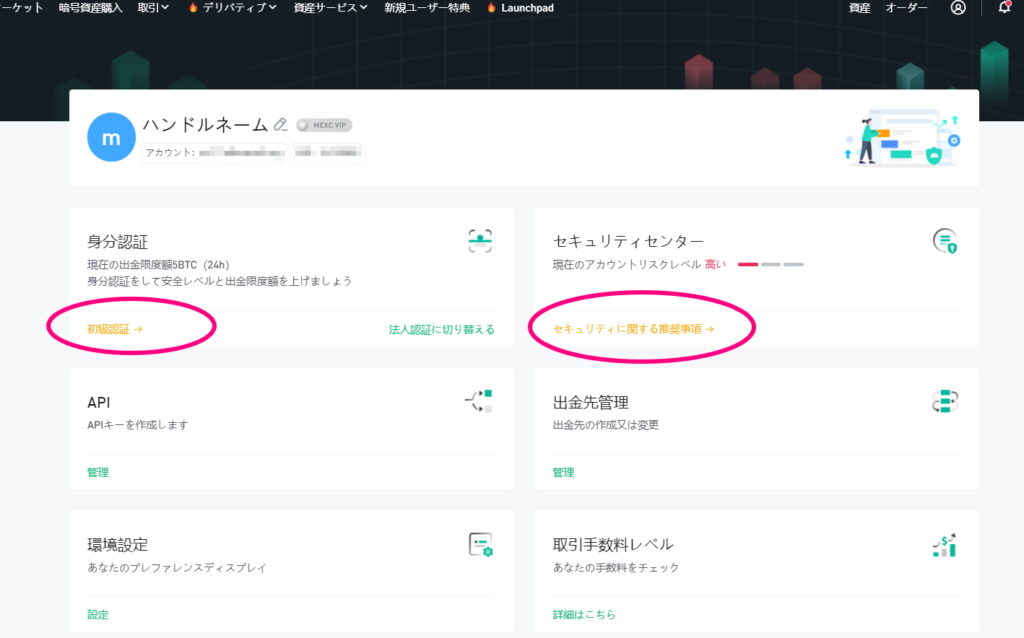Click the account risk level indicator bar
This screenshot has height=638, width=1024.
pyautogui.click(x=770, y=264)
